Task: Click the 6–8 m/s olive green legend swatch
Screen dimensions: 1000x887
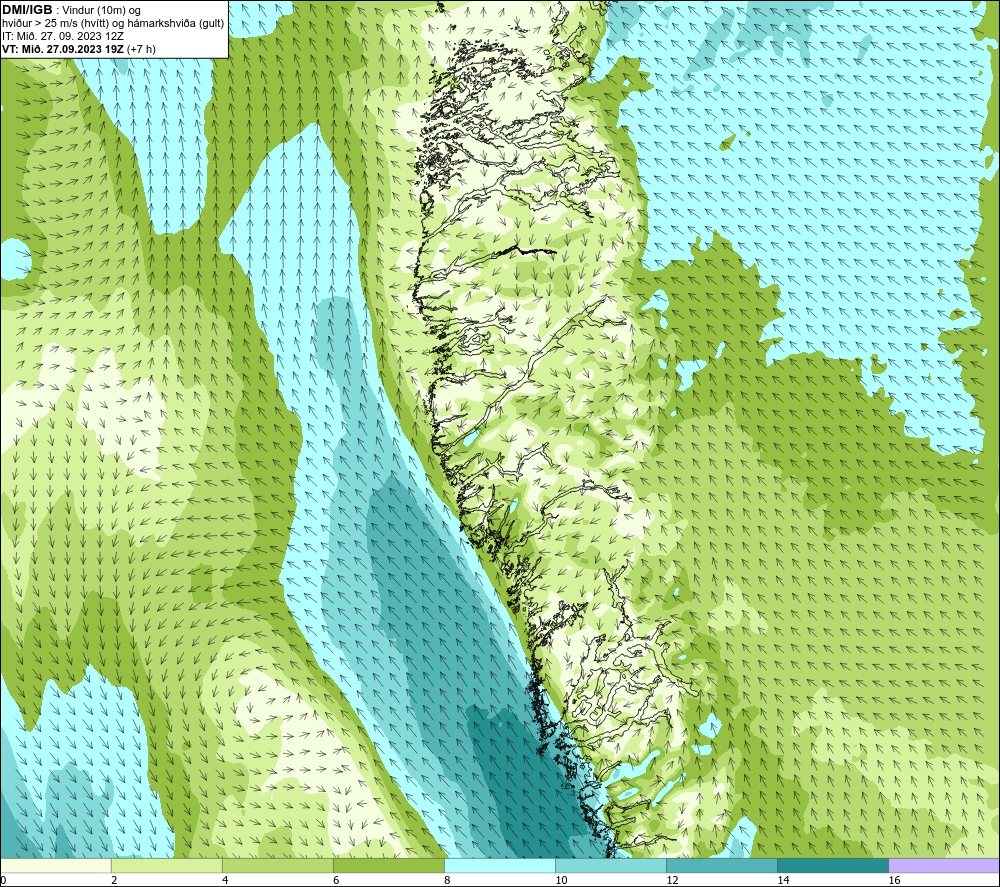Action: coord(388,865)
